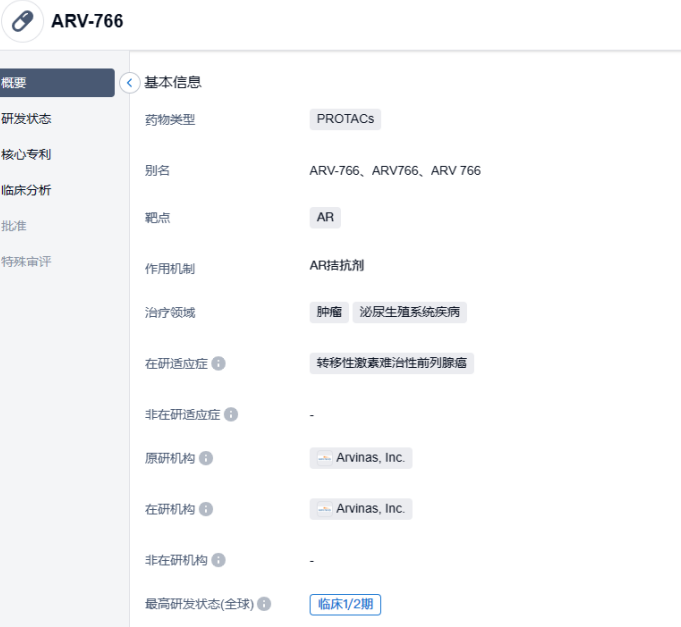Screen dimensions: 681x627
Task: Select the 肿瘤 therapeutic area tag
Action: (x=329, y=312)
